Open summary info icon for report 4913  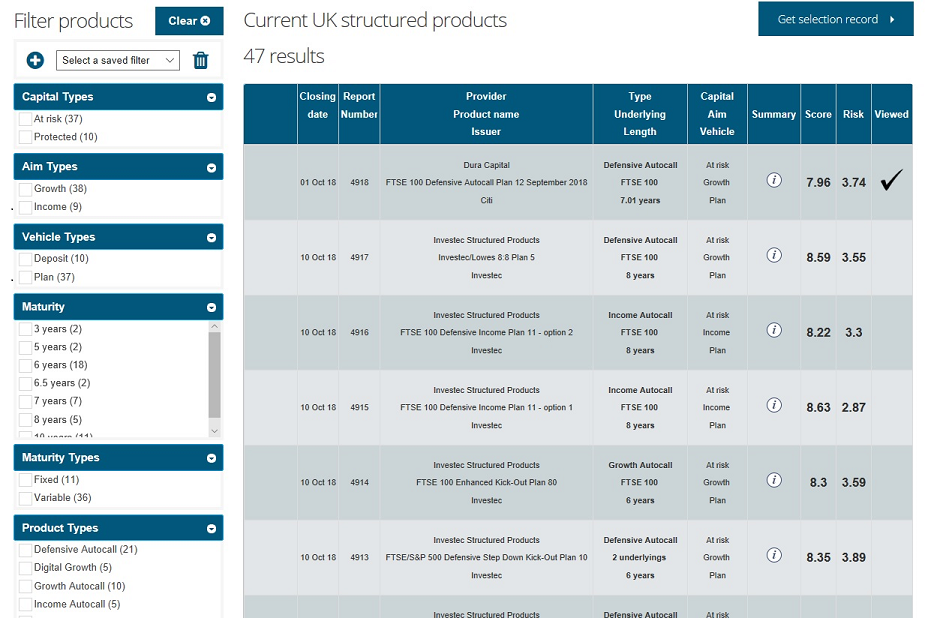pos(773,555)
